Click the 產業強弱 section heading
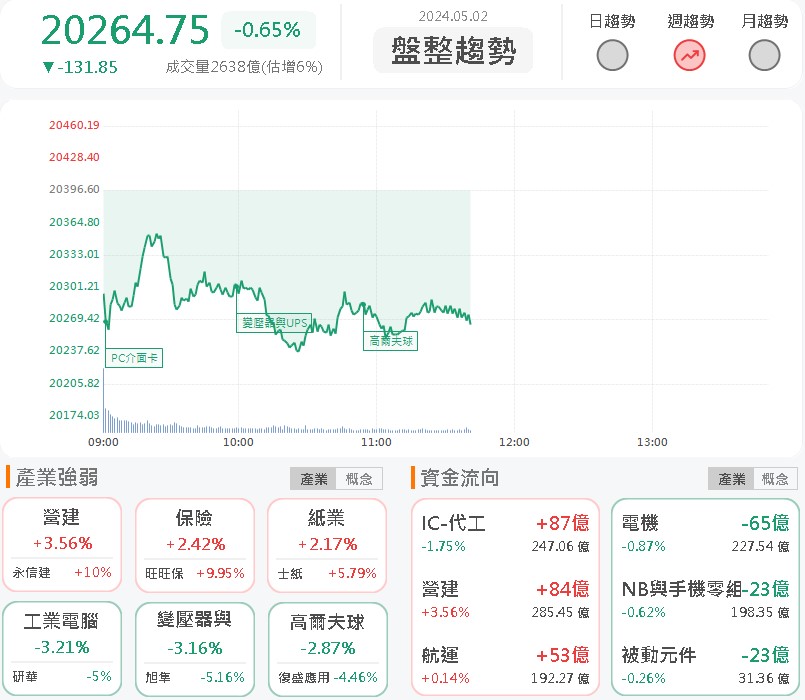This screenshot has height=700, width=805. point(57,477)
